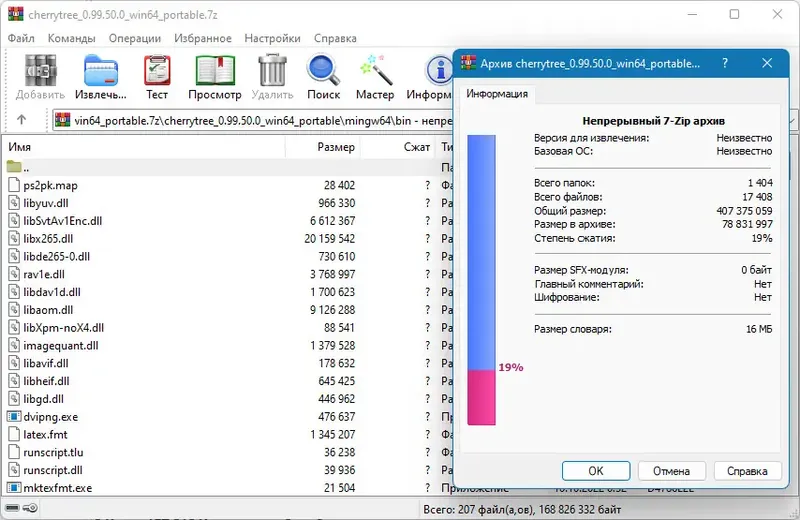The height and width of the screenshot is (520, 800).
Task: Select the Информация tab in dialog
Action: tap(497, 94)
